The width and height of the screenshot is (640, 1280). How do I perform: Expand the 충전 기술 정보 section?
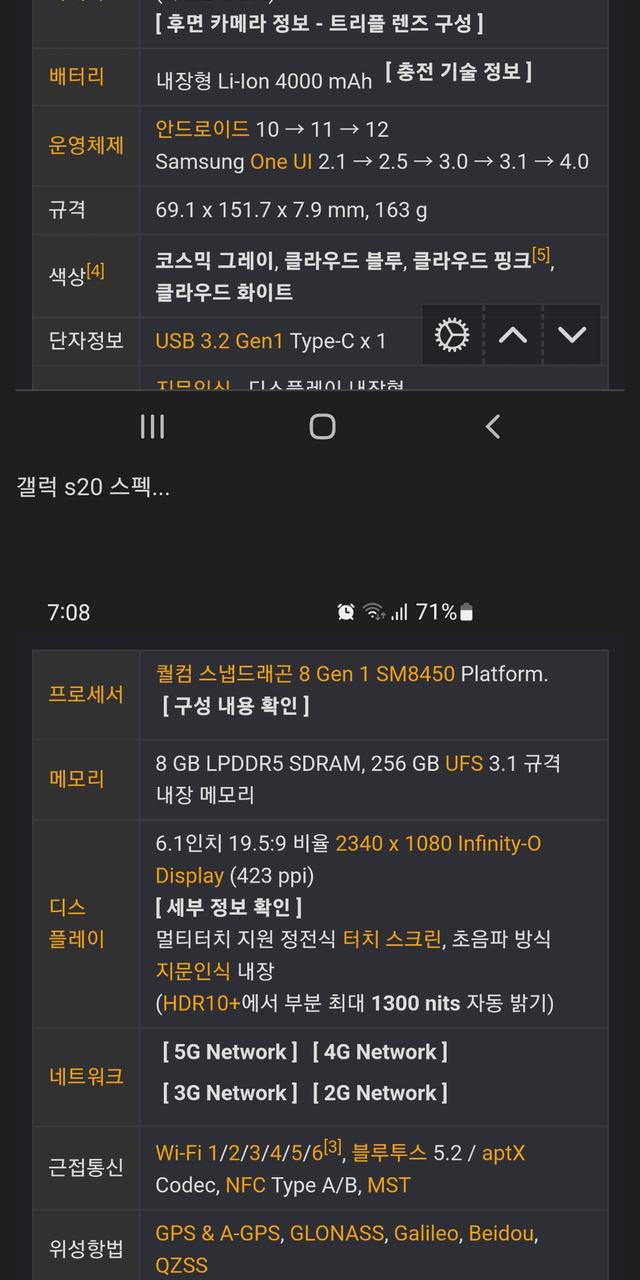[458, 72]
